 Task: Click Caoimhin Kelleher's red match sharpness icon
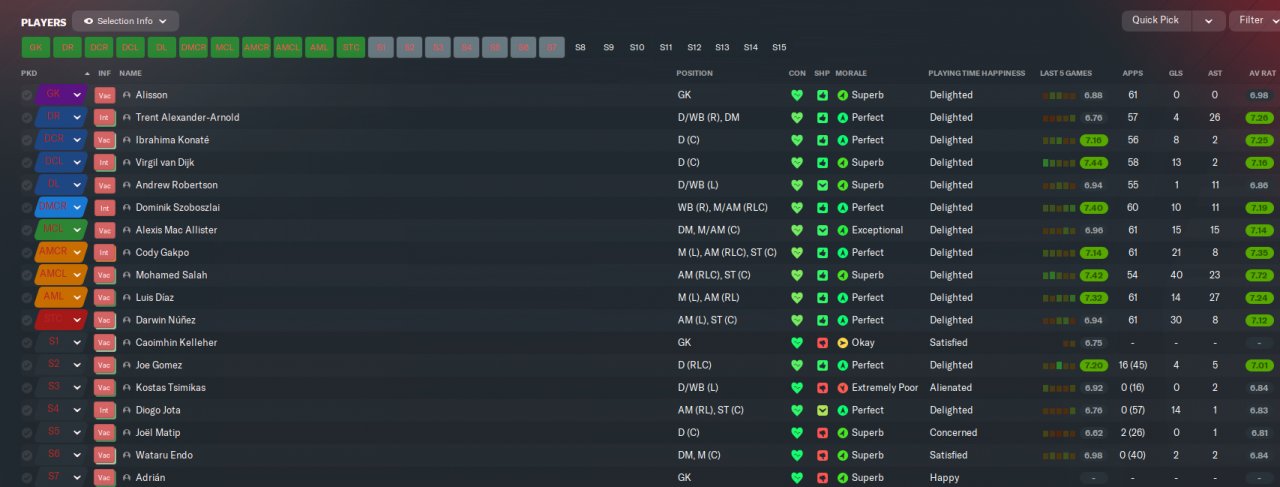[822, 343]
